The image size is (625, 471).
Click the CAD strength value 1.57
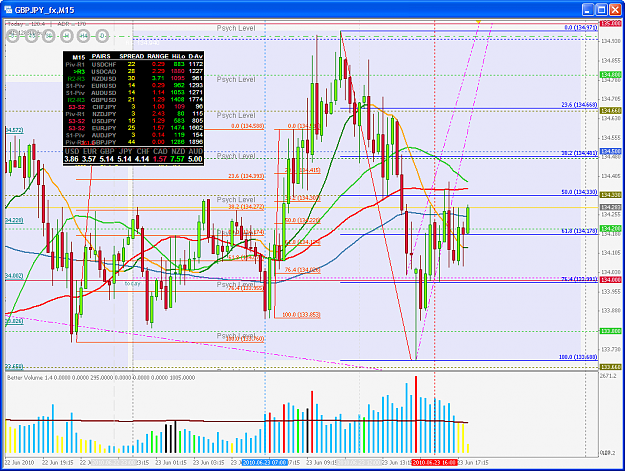point(160,159)
